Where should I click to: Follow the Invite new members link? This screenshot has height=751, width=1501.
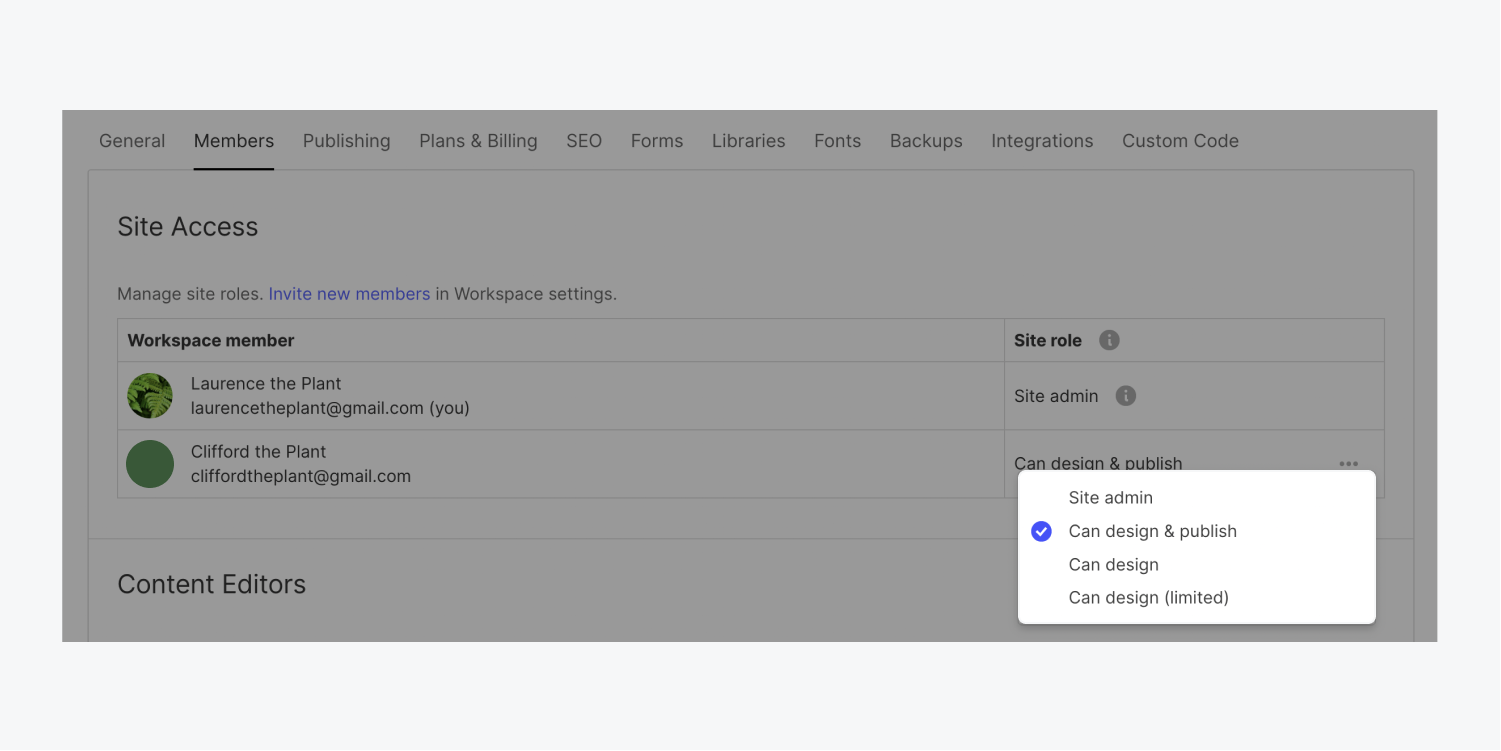(x=349, y=294)
